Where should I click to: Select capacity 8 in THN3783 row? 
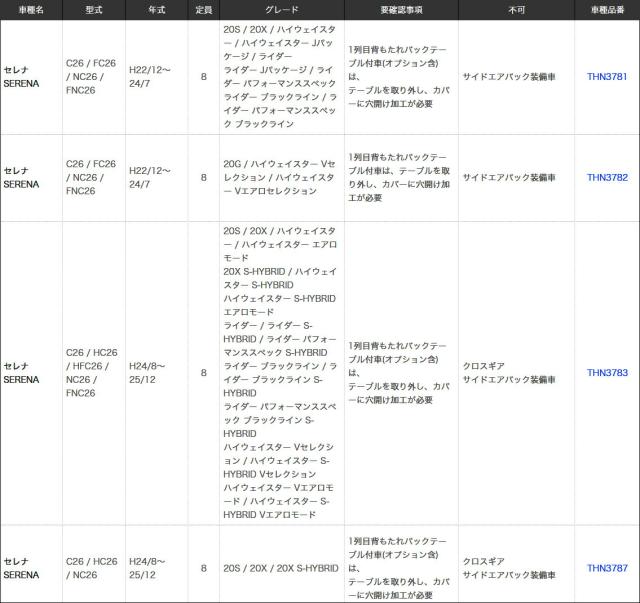tap(204, 373)
